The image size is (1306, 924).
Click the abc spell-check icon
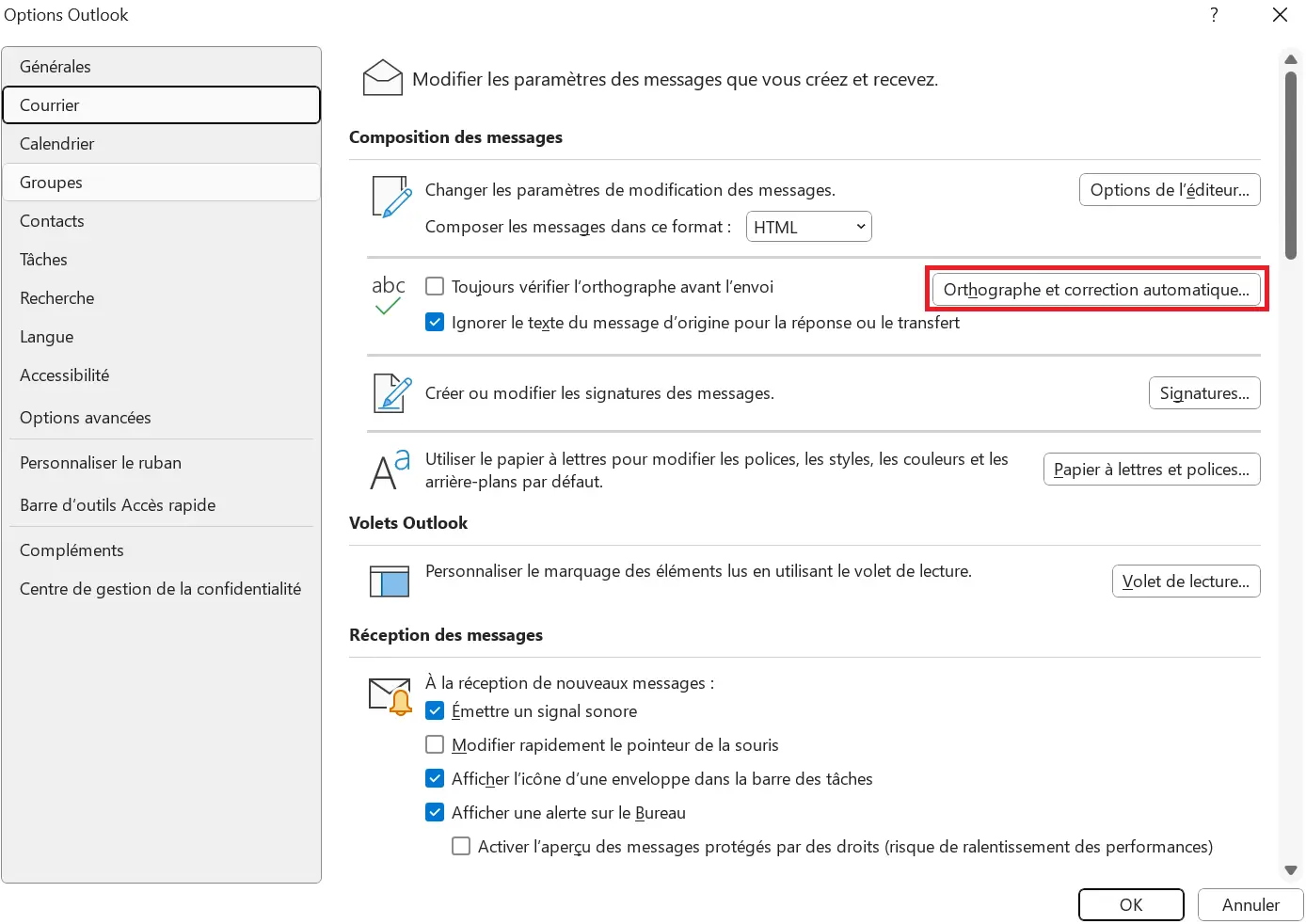(x=388, y=295)
